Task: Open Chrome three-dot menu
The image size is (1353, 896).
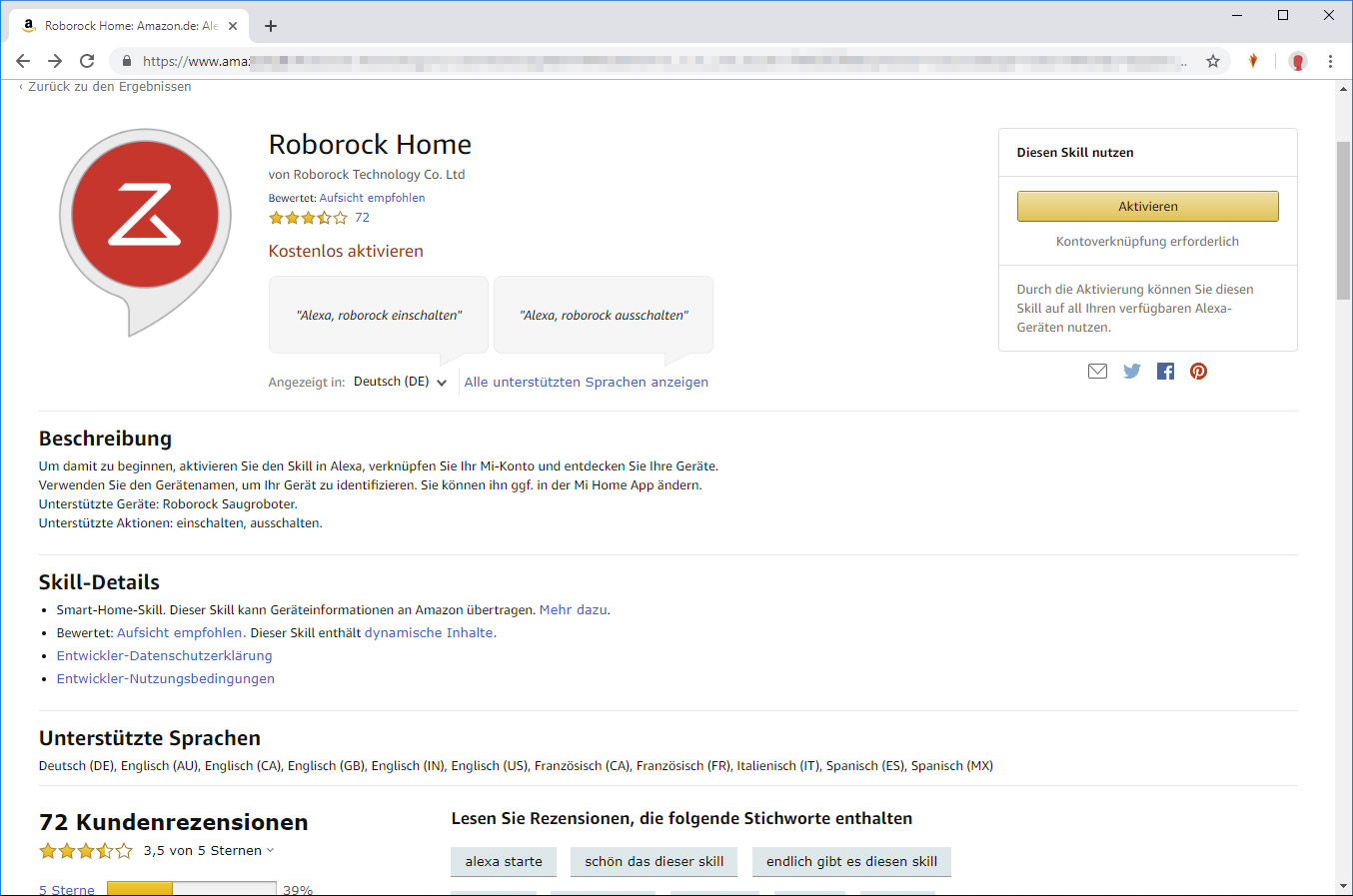Action: coord(1330,61)
